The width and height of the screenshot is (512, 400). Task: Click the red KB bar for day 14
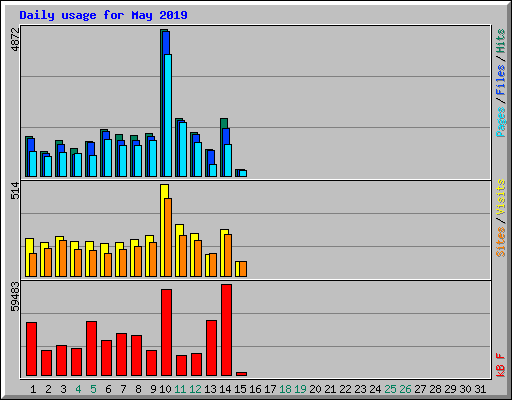[226, 330]
